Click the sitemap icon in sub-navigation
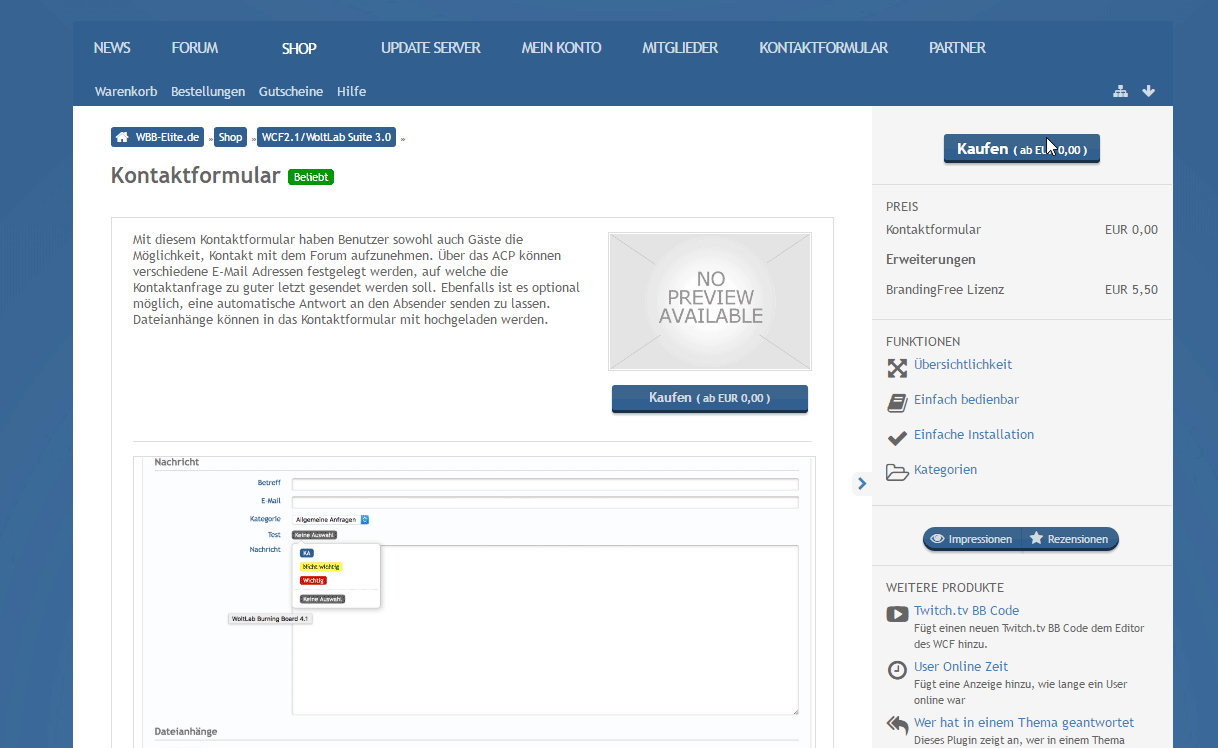Image resolution: width=1218 pixels, height=748 pixels. [1120, 91]
